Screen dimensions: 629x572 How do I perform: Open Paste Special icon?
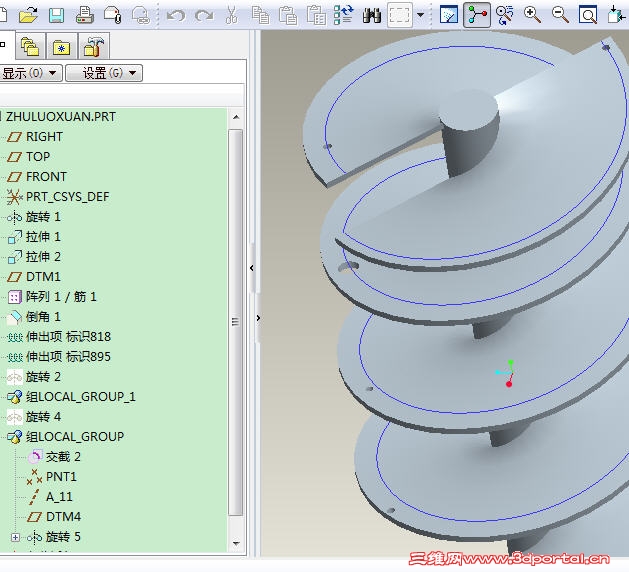point(316,15)
